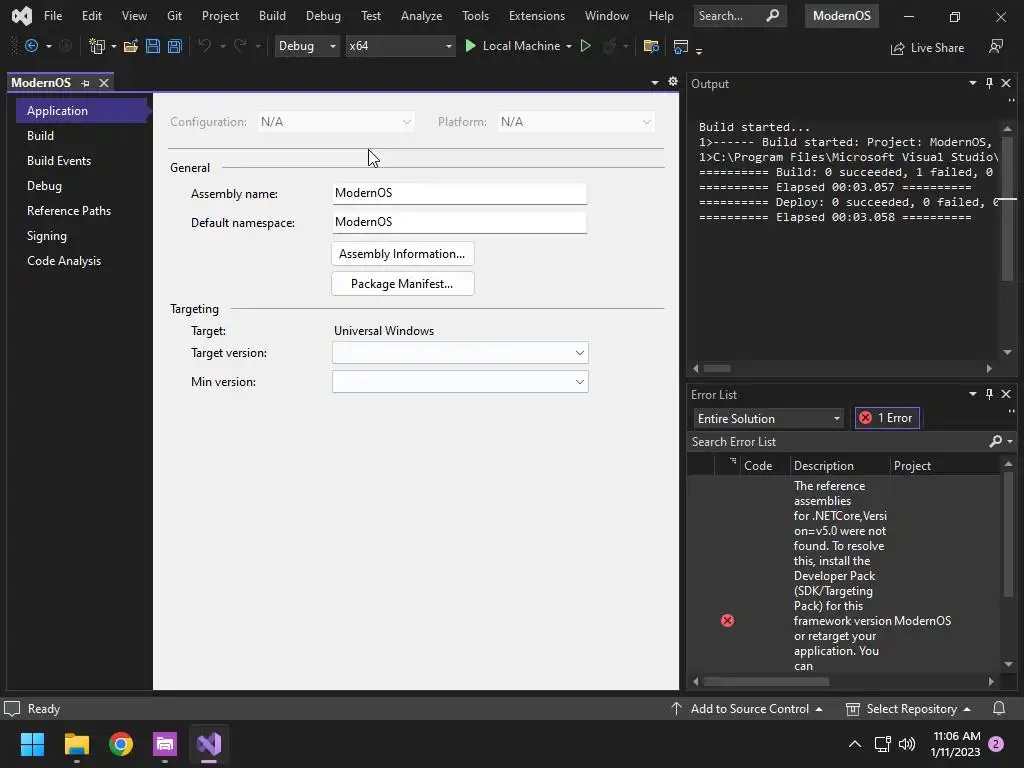Screen dimensions: 1024x768
Task: Show hidden tray icons chevron
Action: coord(855,744)
